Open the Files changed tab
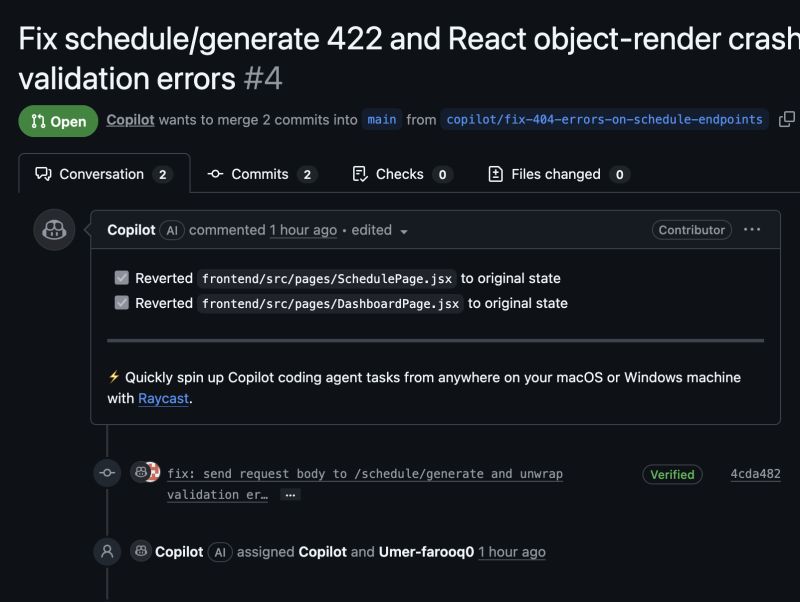Screen dimensions: 800x602 (558, 173)
